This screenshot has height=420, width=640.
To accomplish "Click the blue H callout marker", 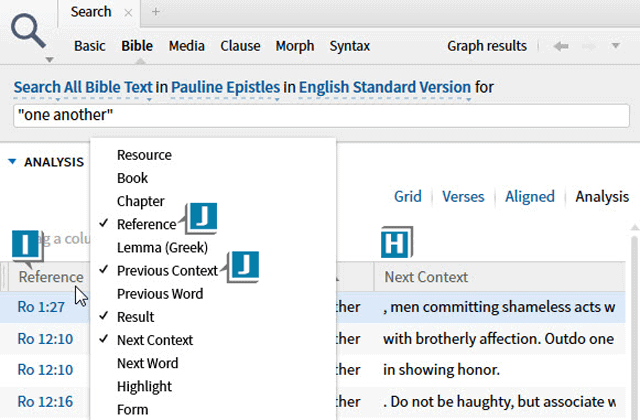I will (396, 243).
